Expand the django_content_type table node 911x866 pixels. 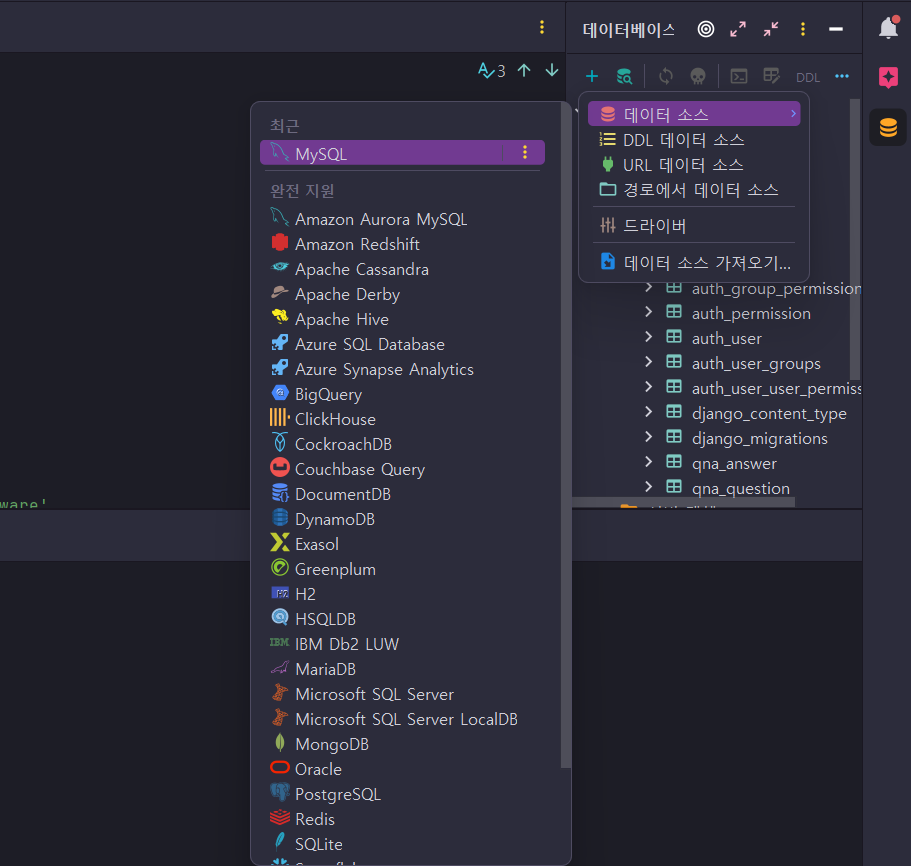point(648,412)
